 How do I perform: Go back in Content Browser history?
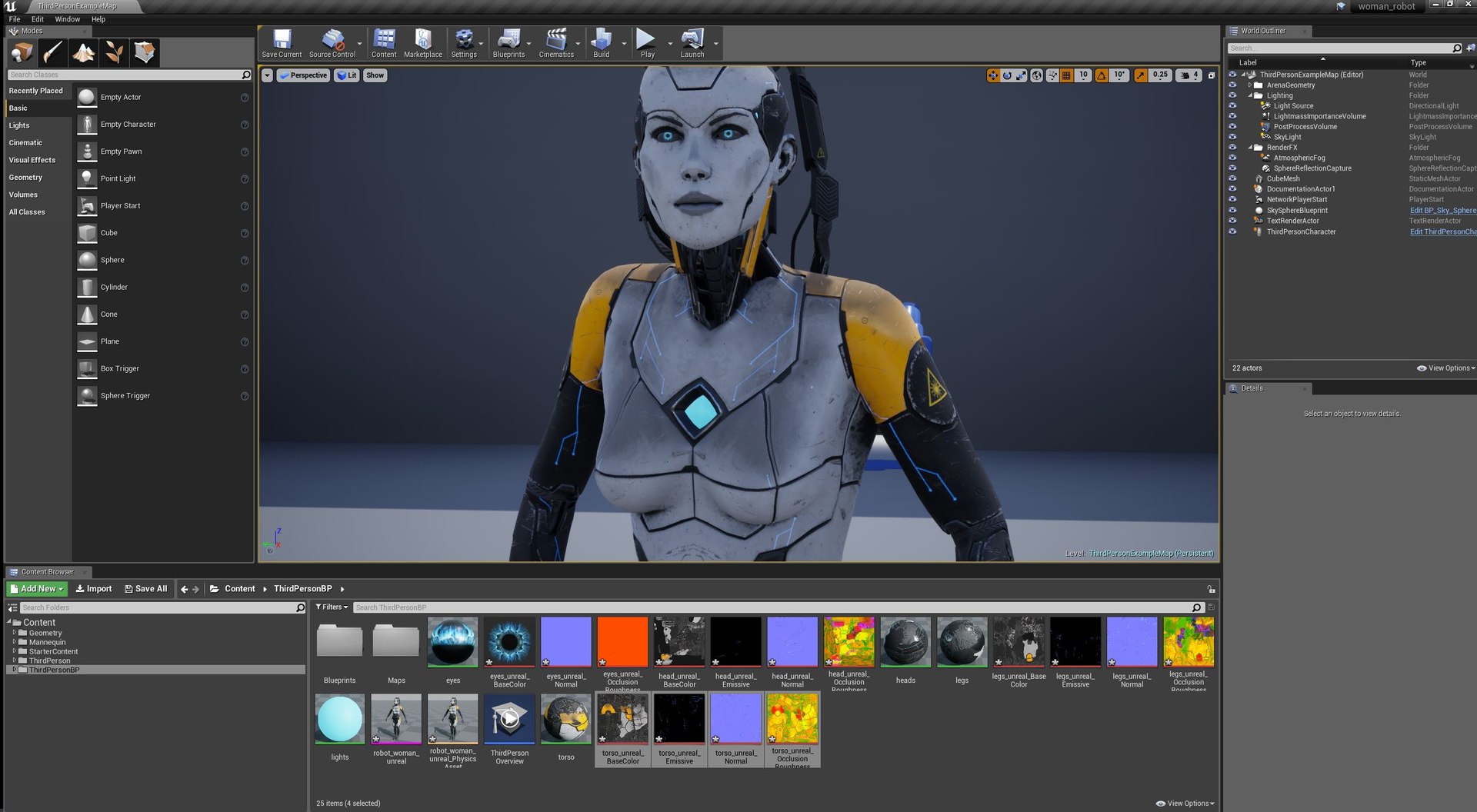(184, 589)
